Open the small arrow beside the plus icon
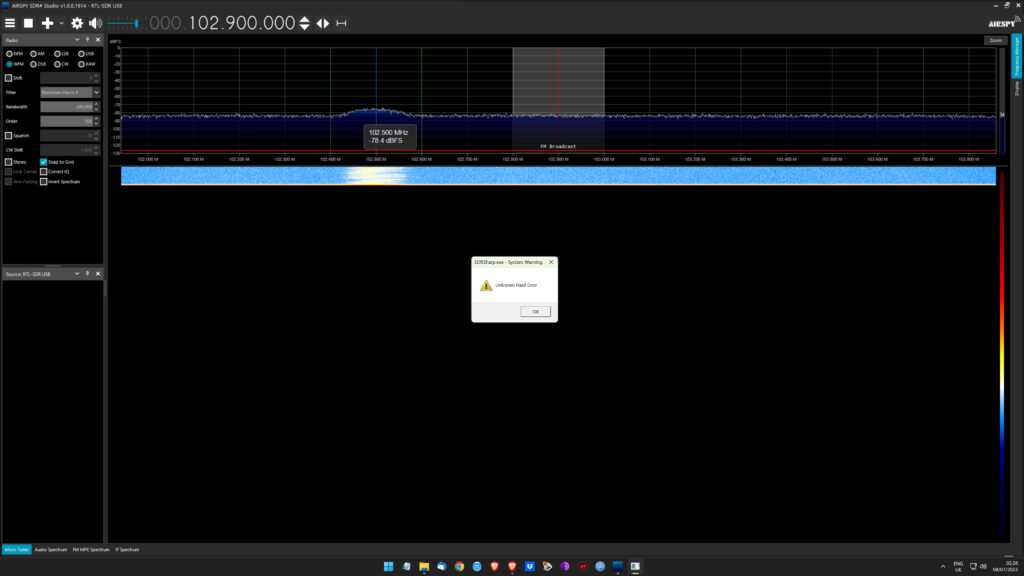 point(61,23)
